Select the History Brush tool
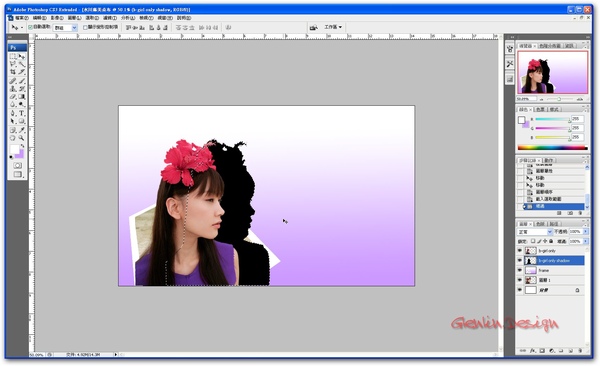Image resolution: width=600 pixels, height=366 pixels. point(22,88)
